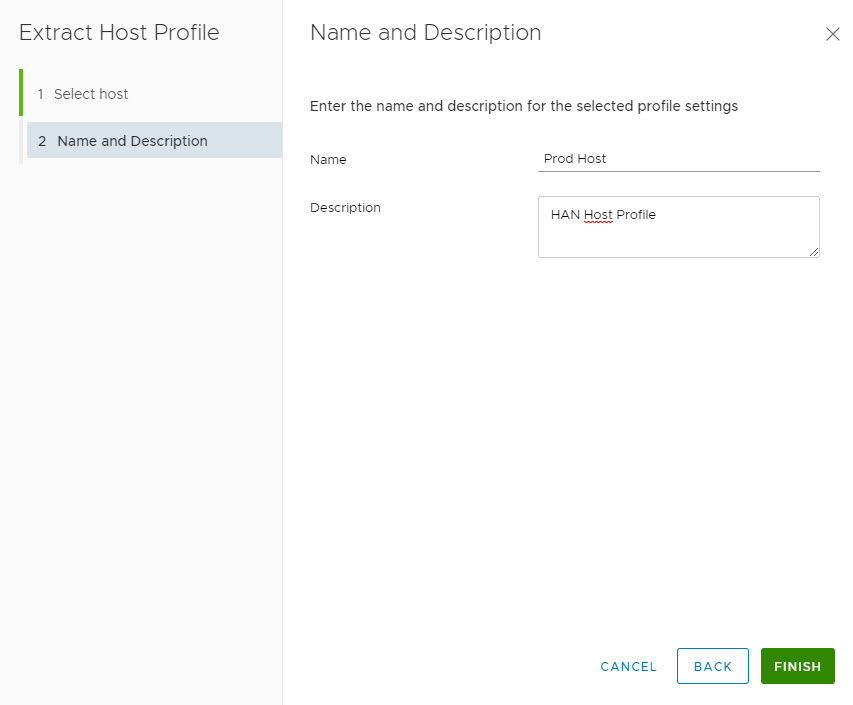Place cursor on Prod Host text
This screenshot has height=705, width=853.
point(575,158)
